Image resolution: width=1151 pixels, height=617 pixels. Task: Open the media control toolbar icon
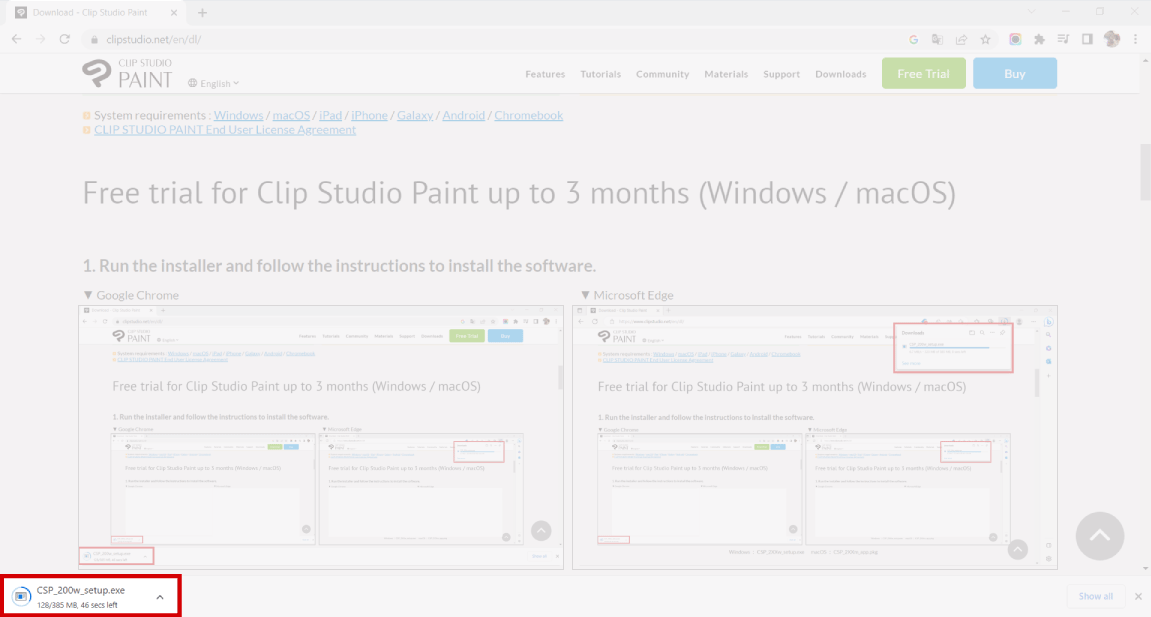[1063, 40]
